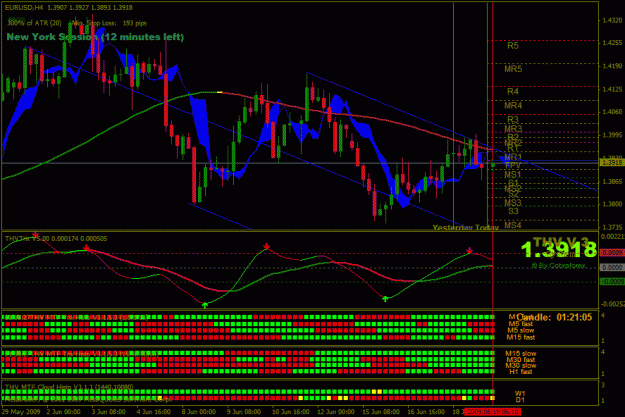Click the THV Trix indicator title text
The image size is (625, 417).
click(x=56, y=239)
